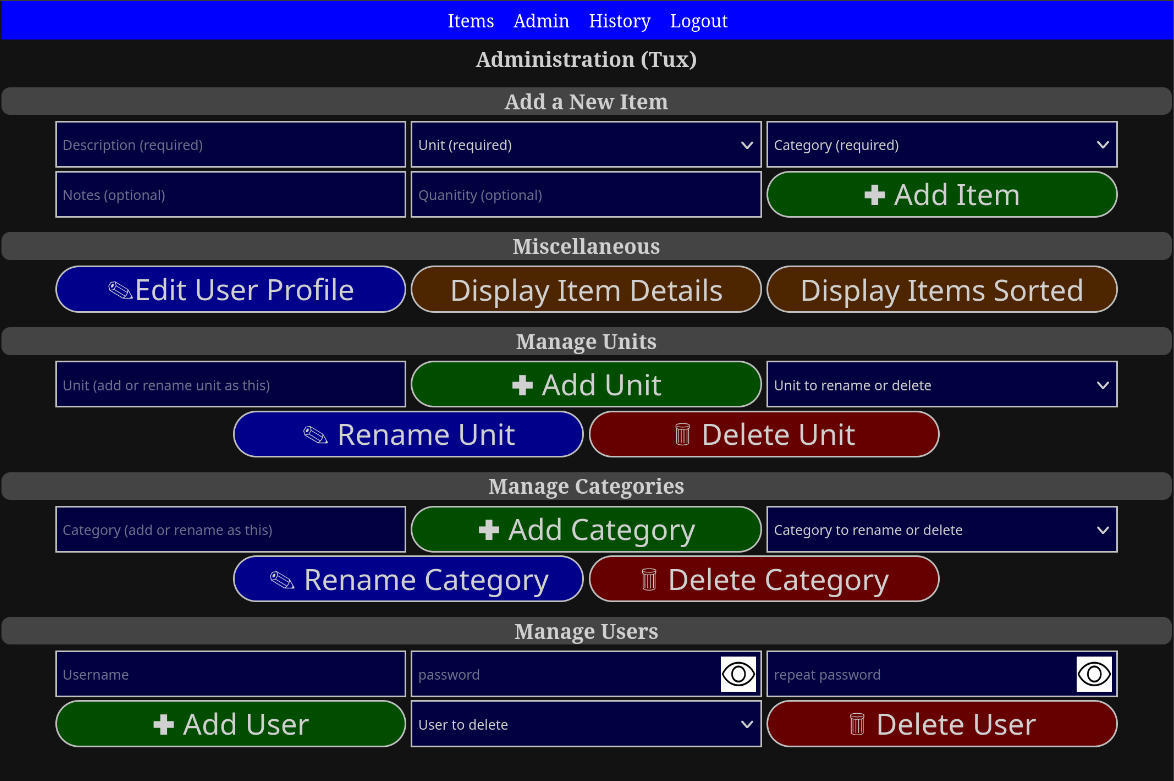
Task: Open History from the navigation bar
Action: click(x=619, y=21)
